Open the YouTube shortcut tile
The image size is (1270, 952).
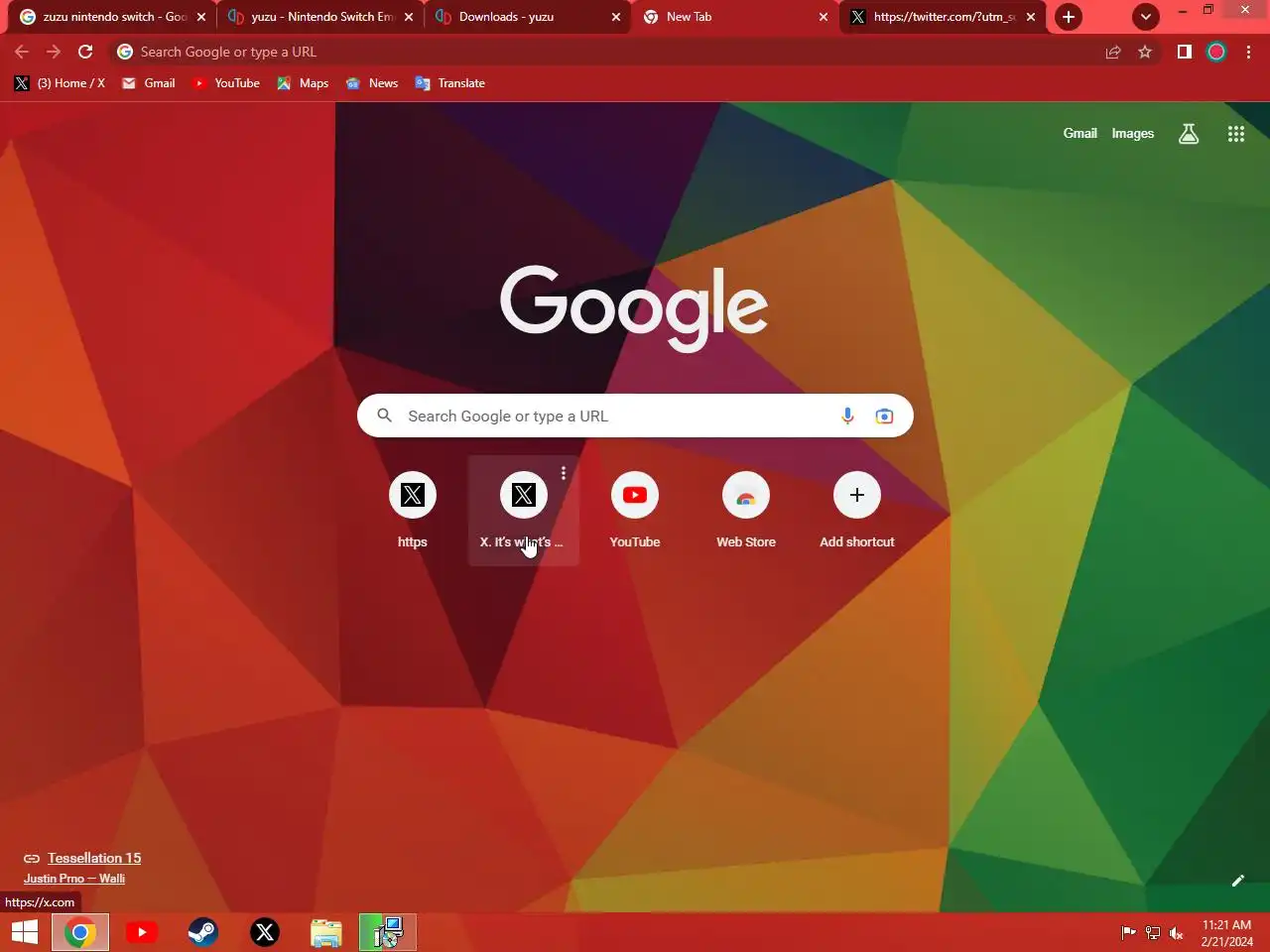pos(635,511)
